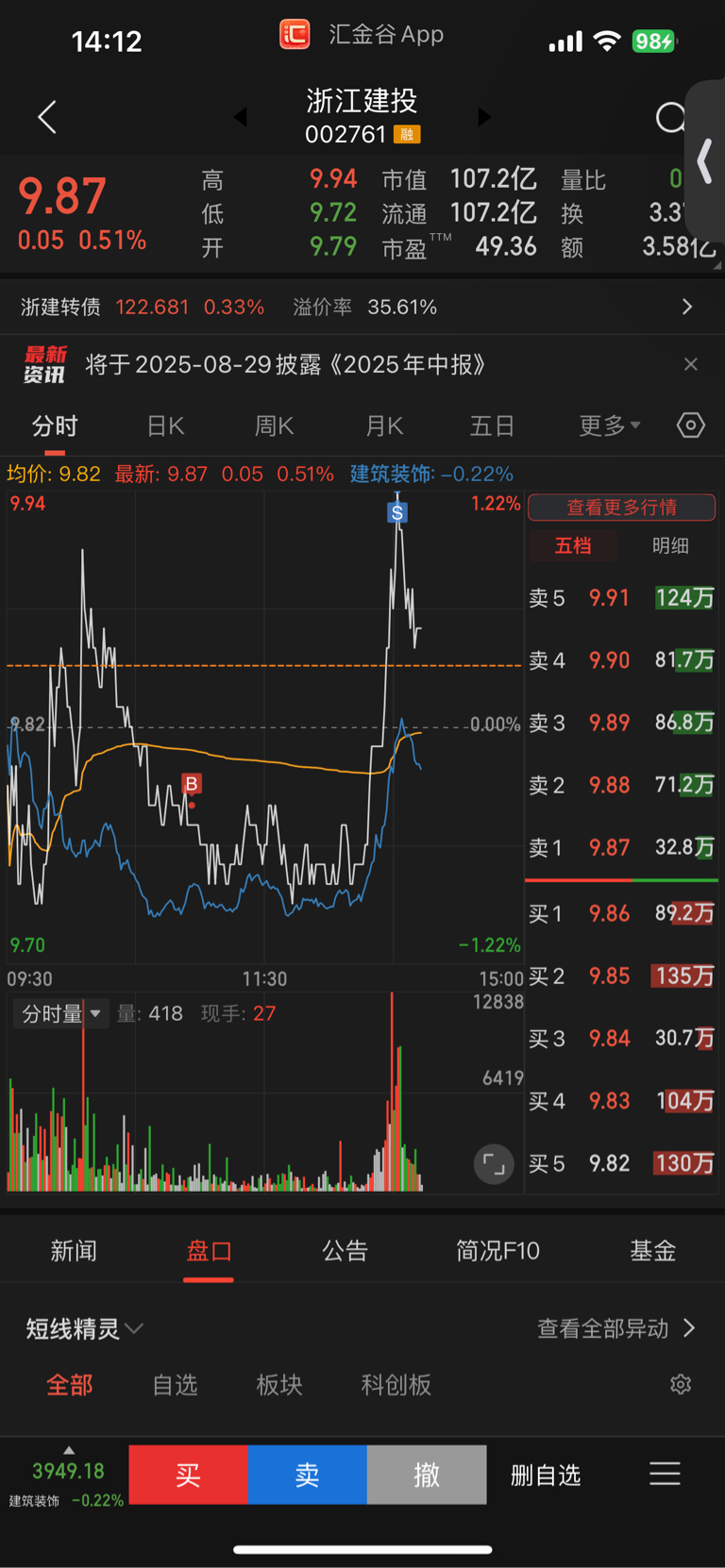Viewport: 725px width, 1568px height.
Task: Select the 买4 9.83 bid row
Action: [x=621, y=1101]
